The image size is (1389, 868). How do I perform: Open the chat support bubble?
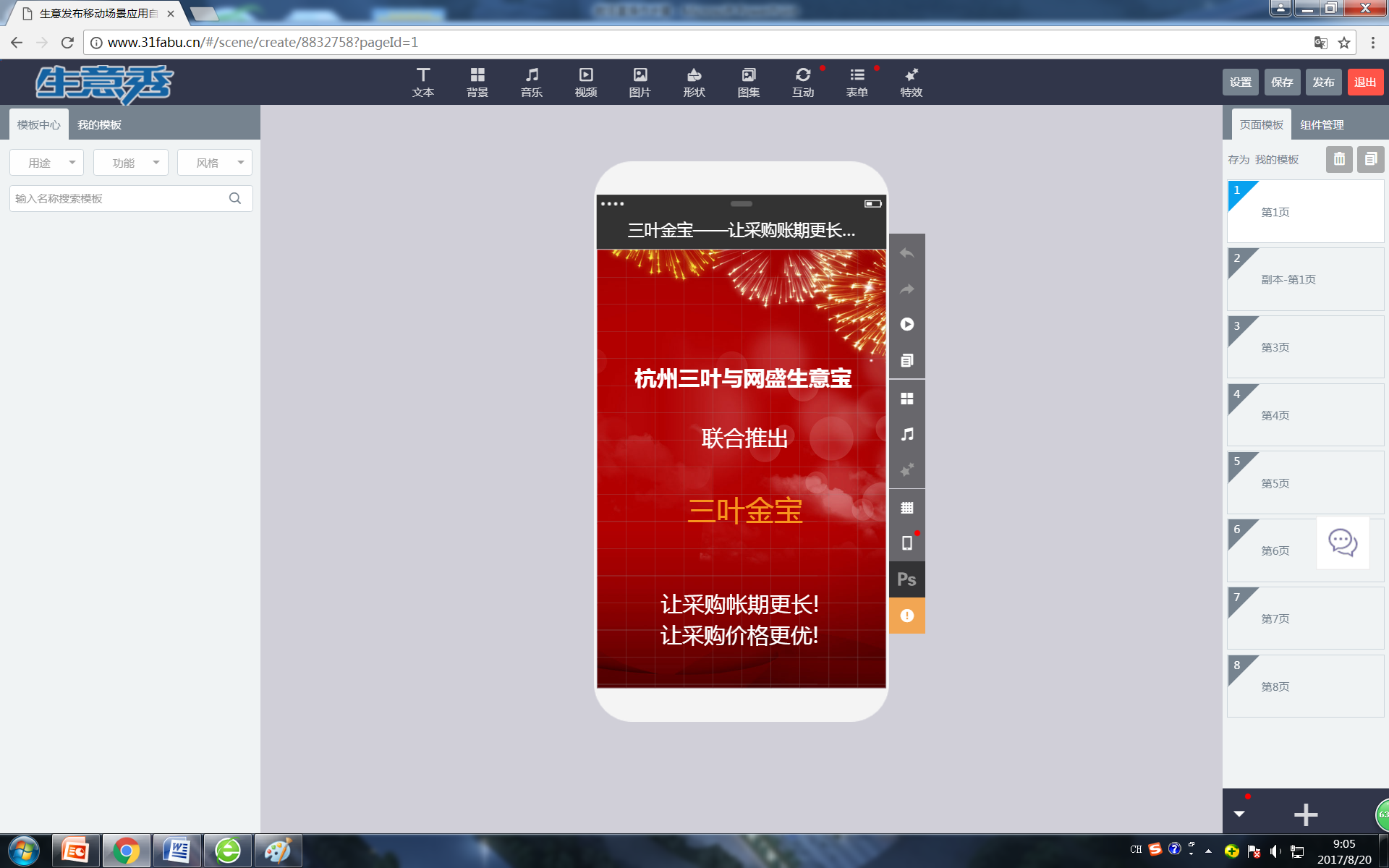[x=1343, y=542]
